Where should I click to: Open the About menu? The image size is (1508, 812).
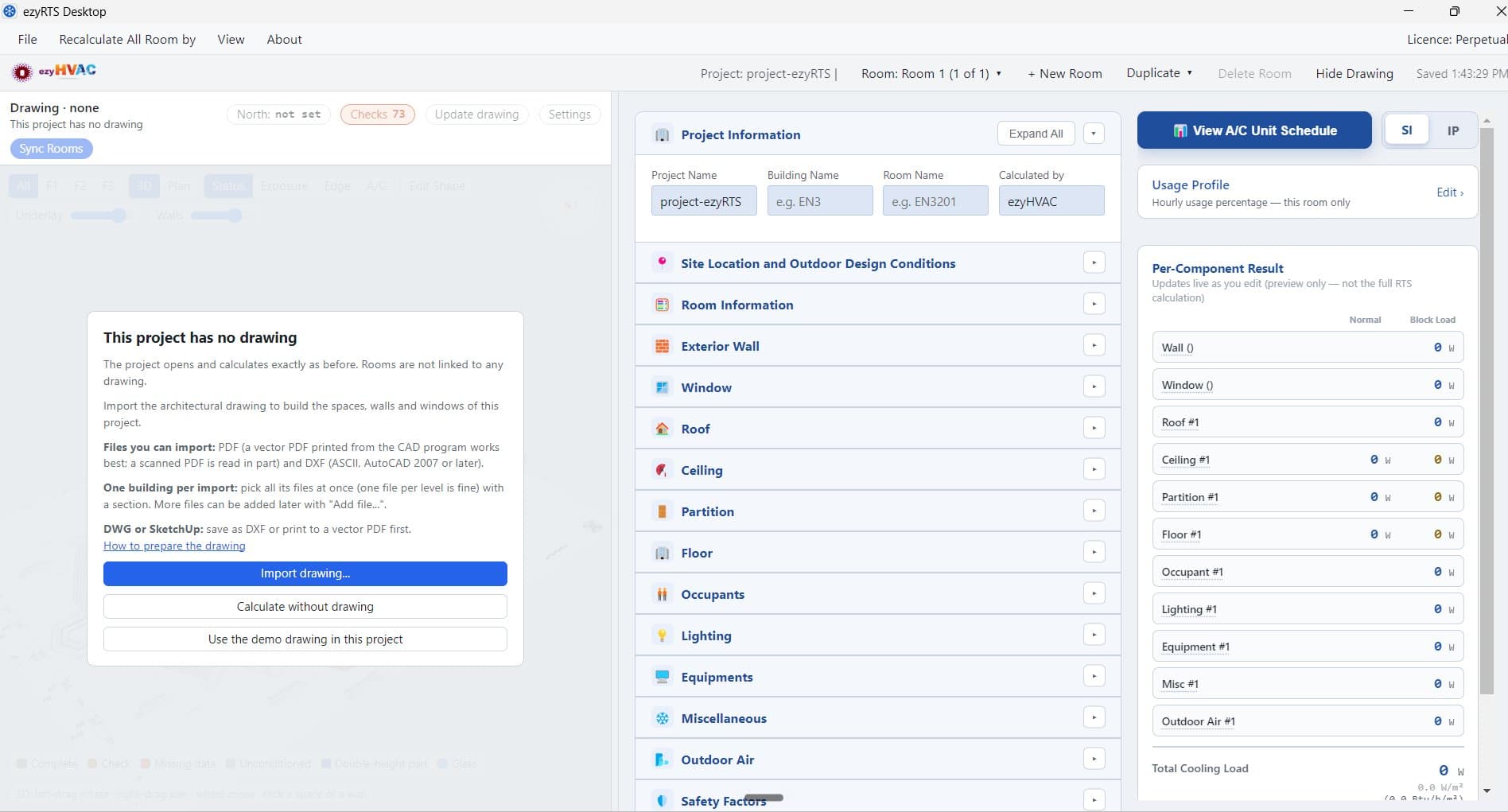coord(284,39)
